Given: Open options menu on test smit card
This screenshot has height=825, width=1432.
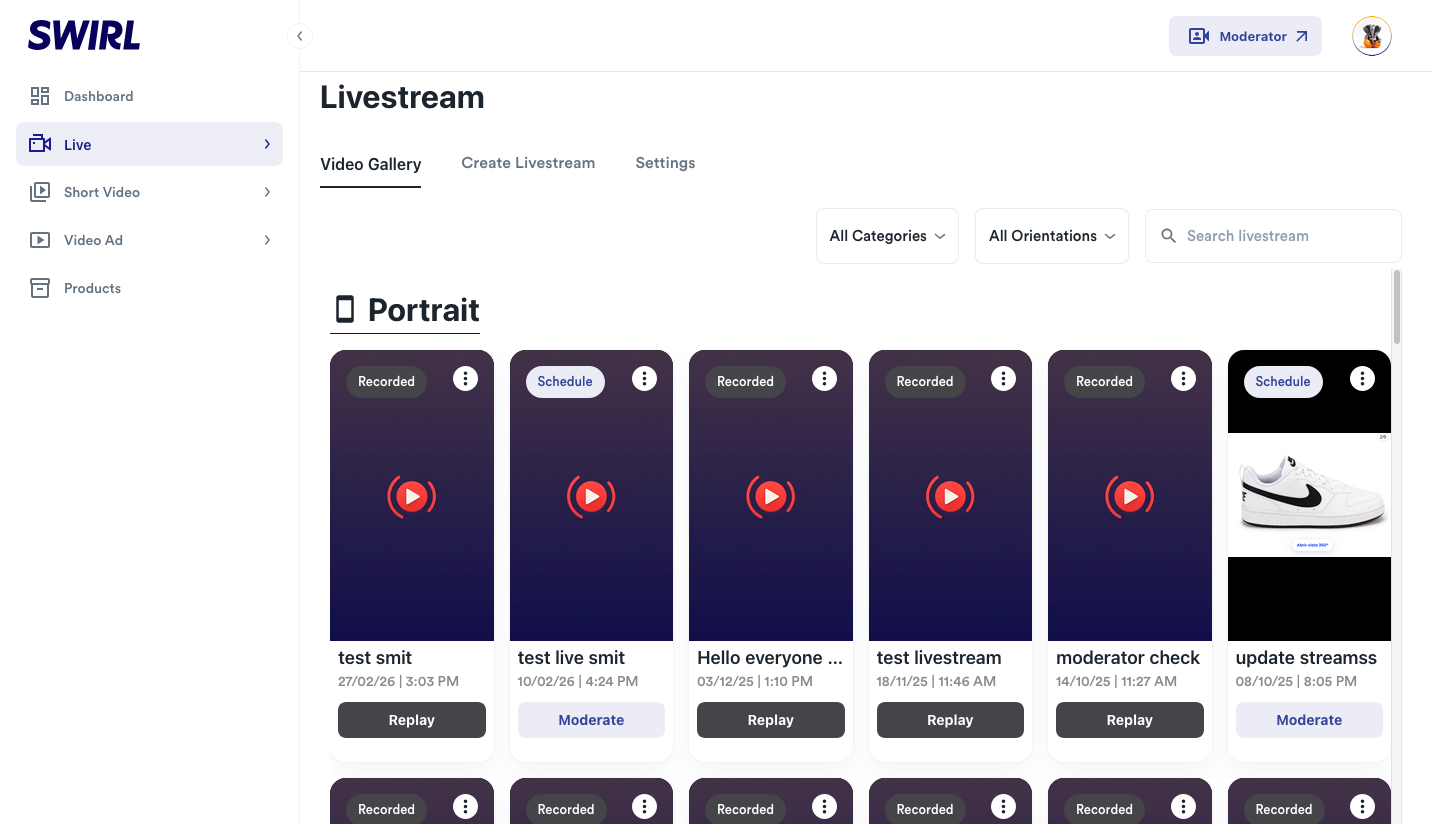Looking at the screenshot, I should 465,378.
